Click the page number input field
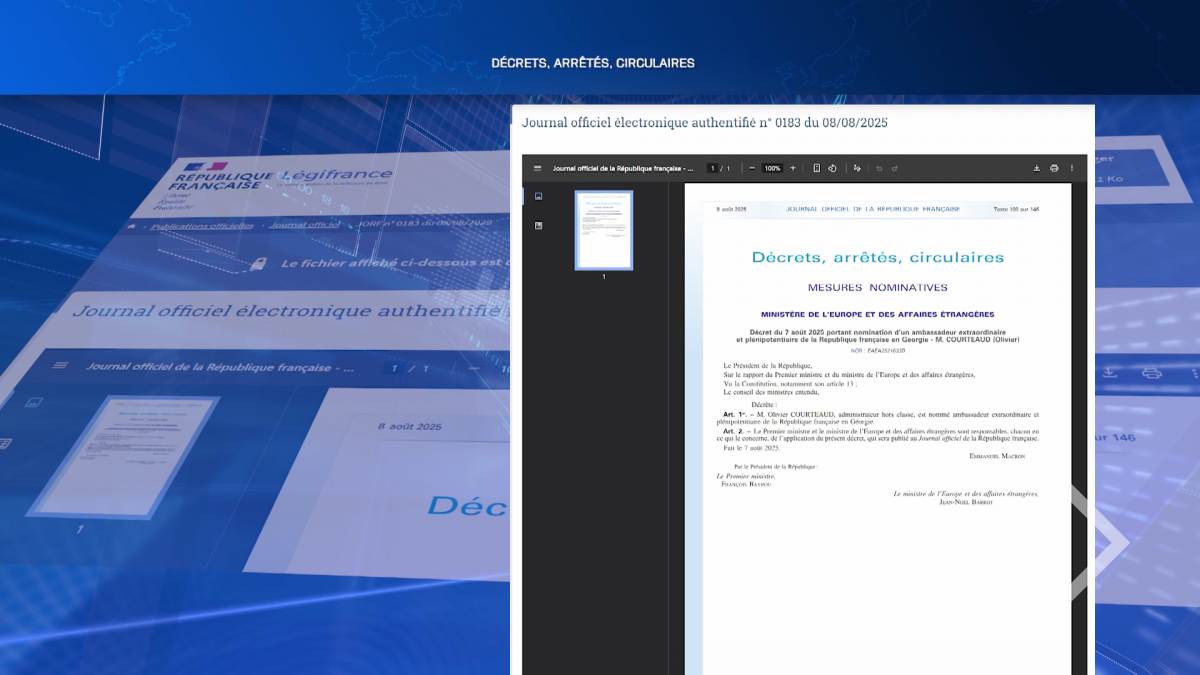Screen dimensions: 1200x675 point(712,168)
